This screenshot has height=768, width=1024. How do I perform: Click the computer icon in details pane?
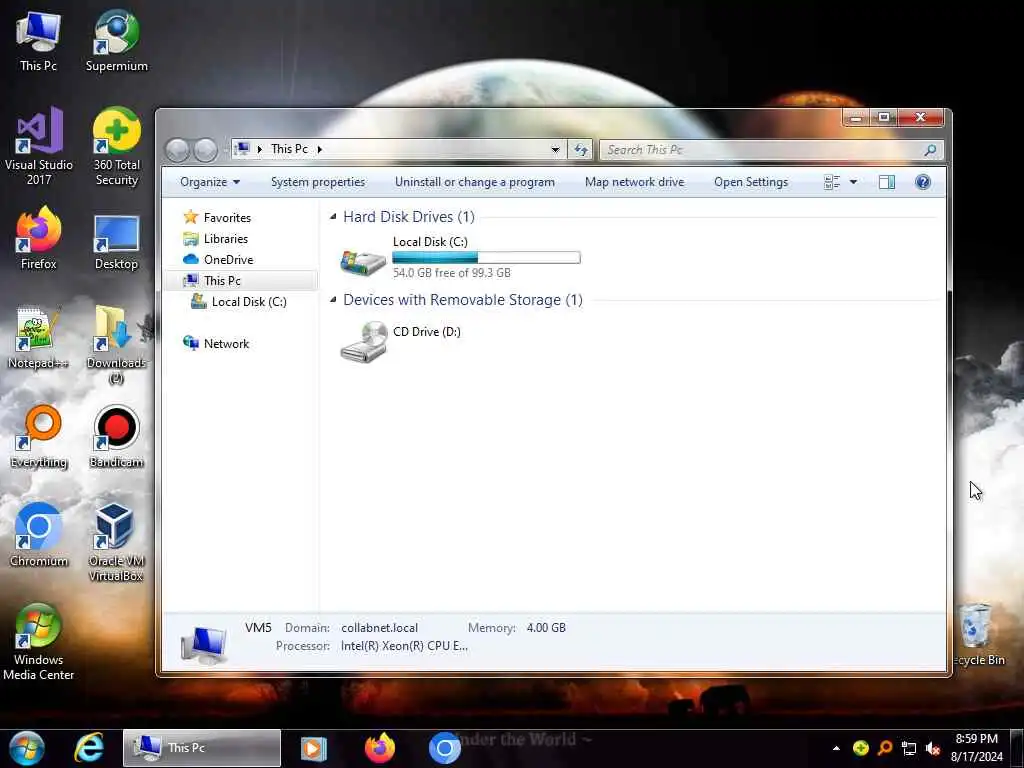[204, 645]
